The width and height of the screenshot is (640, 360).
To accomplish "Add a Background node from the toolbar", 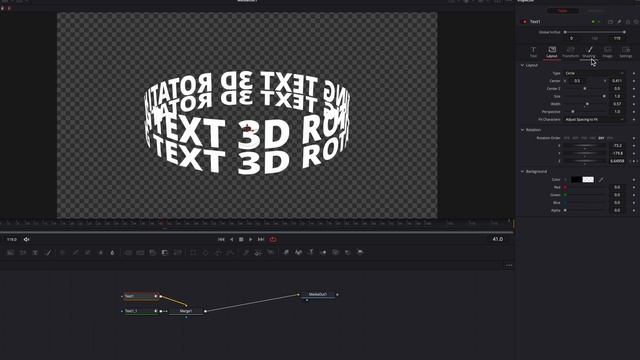I will (11, 253).
